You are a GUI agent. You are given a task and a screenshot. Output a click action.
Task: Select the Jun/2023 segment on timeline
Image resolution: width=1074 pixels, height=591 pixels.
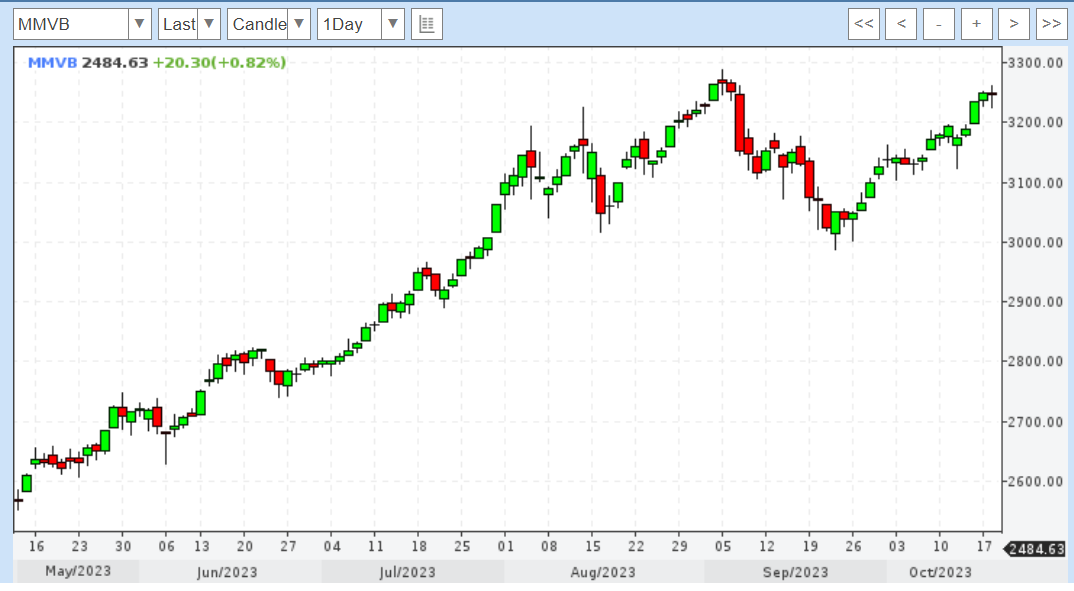point(230,572)
